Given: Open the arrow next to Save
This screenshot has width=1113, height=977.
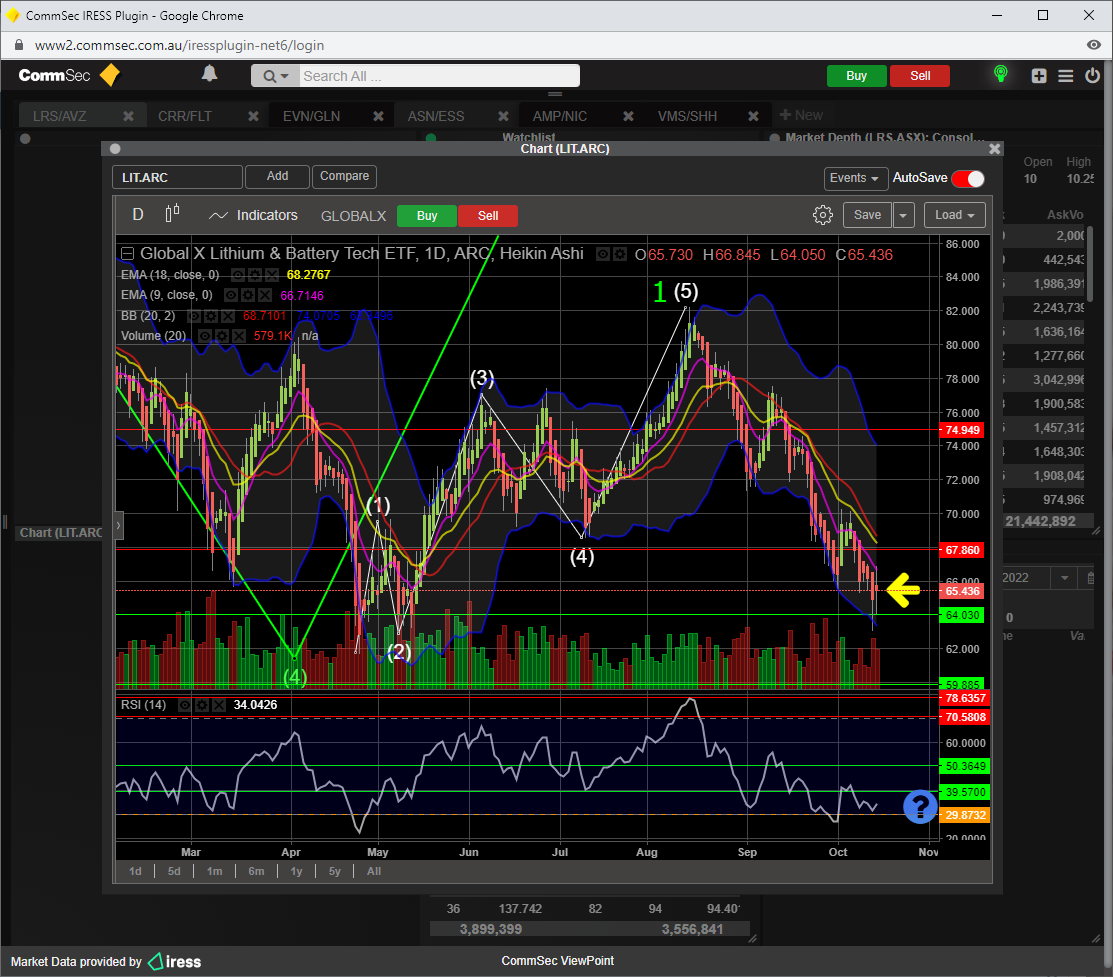Looking at the screenshot, I should pyautogui.click(x=903, y=215).
